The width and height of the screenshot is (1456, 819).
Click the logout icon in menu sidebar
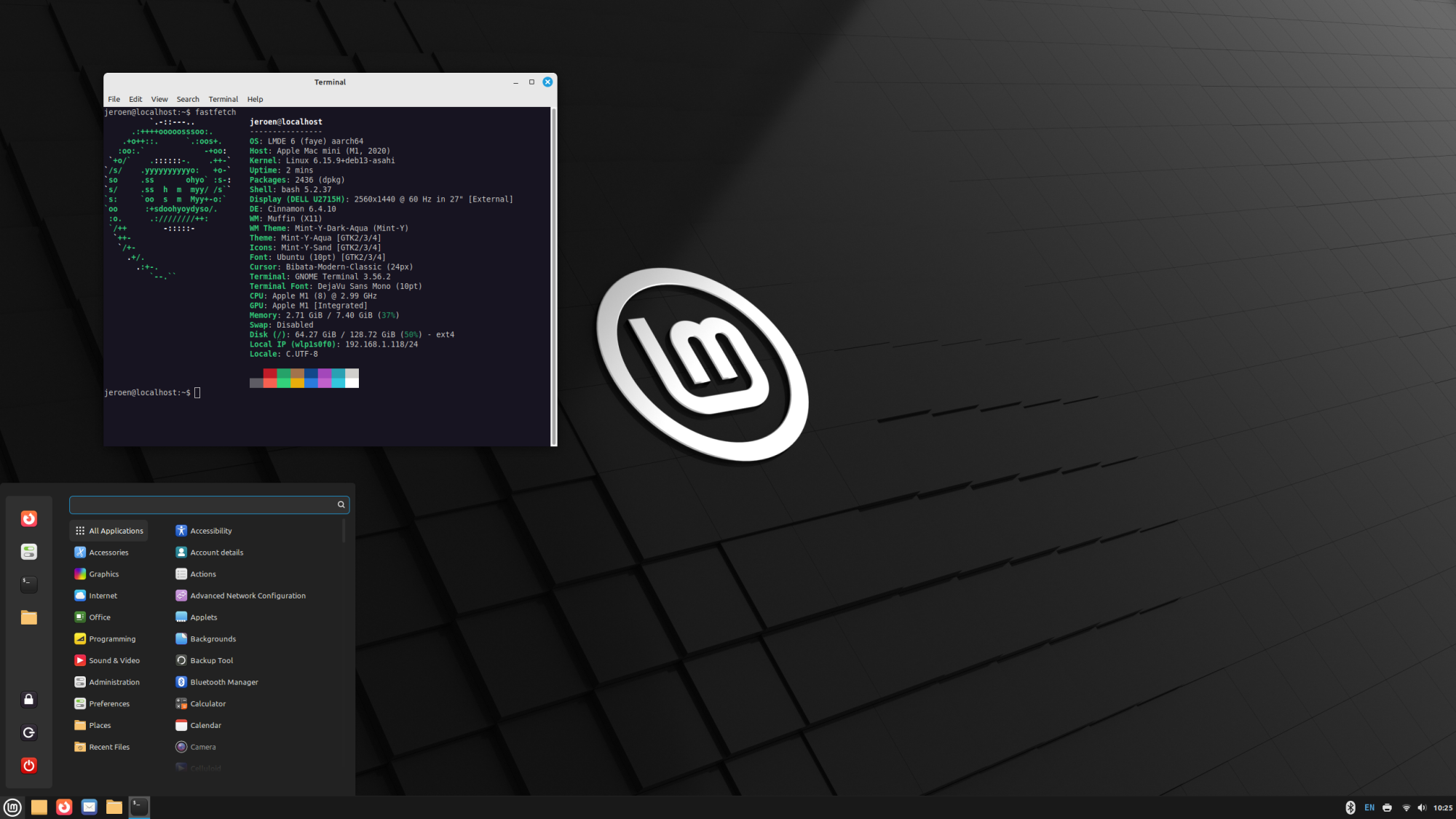(29, 732)
